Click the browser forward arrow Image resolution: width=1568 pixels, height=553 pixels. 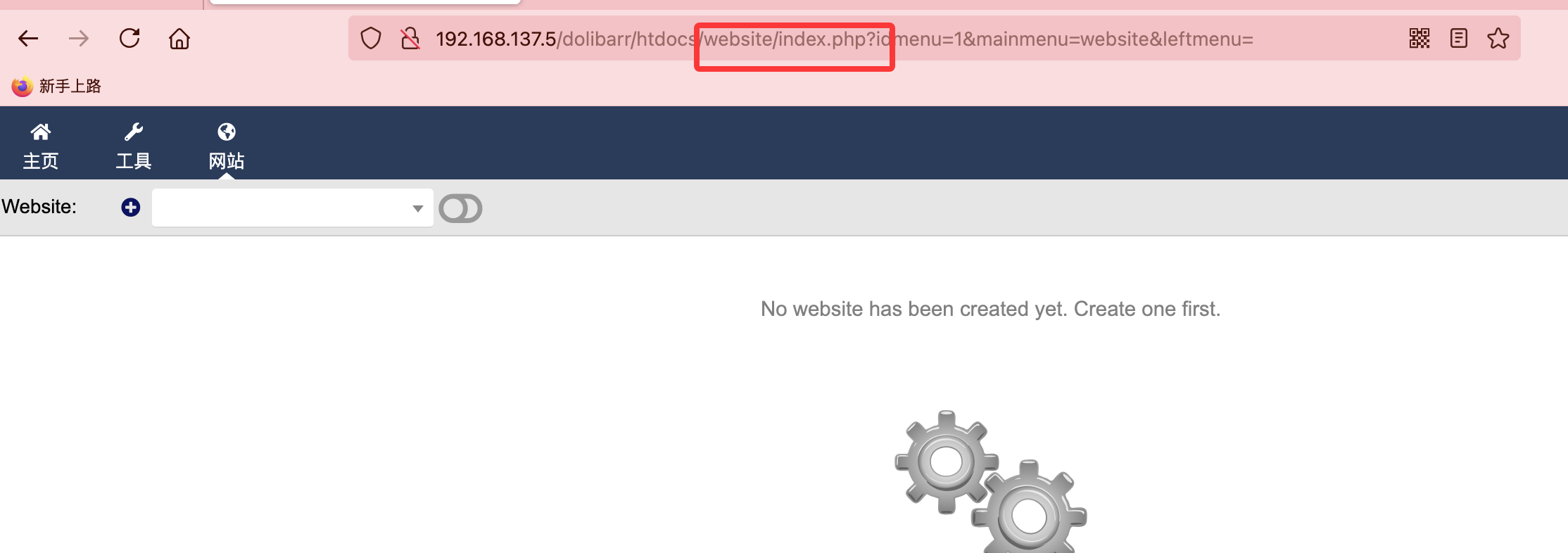(79, 38)
